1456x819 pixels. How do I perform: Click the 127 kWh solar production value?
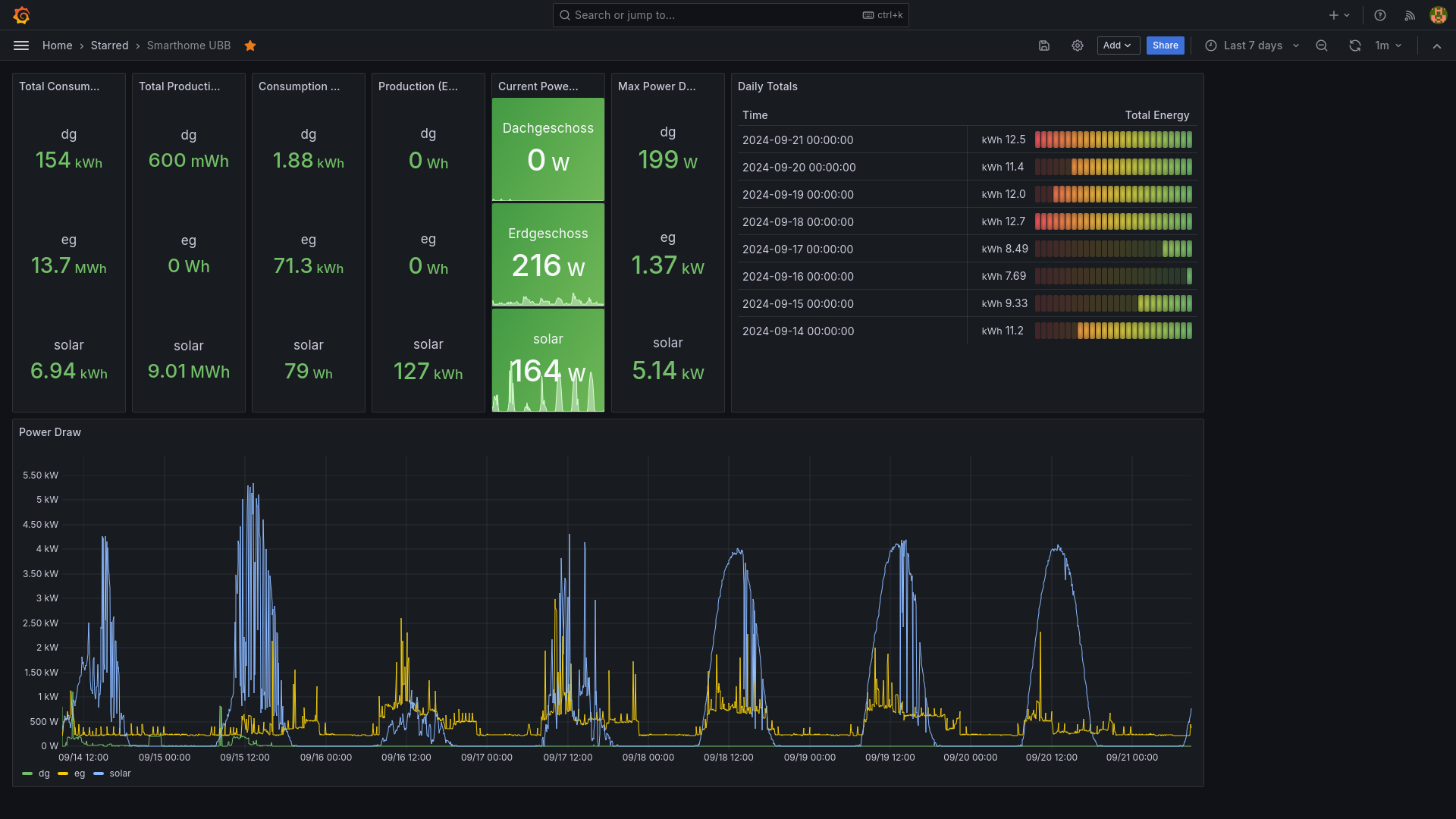click(428, 372)
